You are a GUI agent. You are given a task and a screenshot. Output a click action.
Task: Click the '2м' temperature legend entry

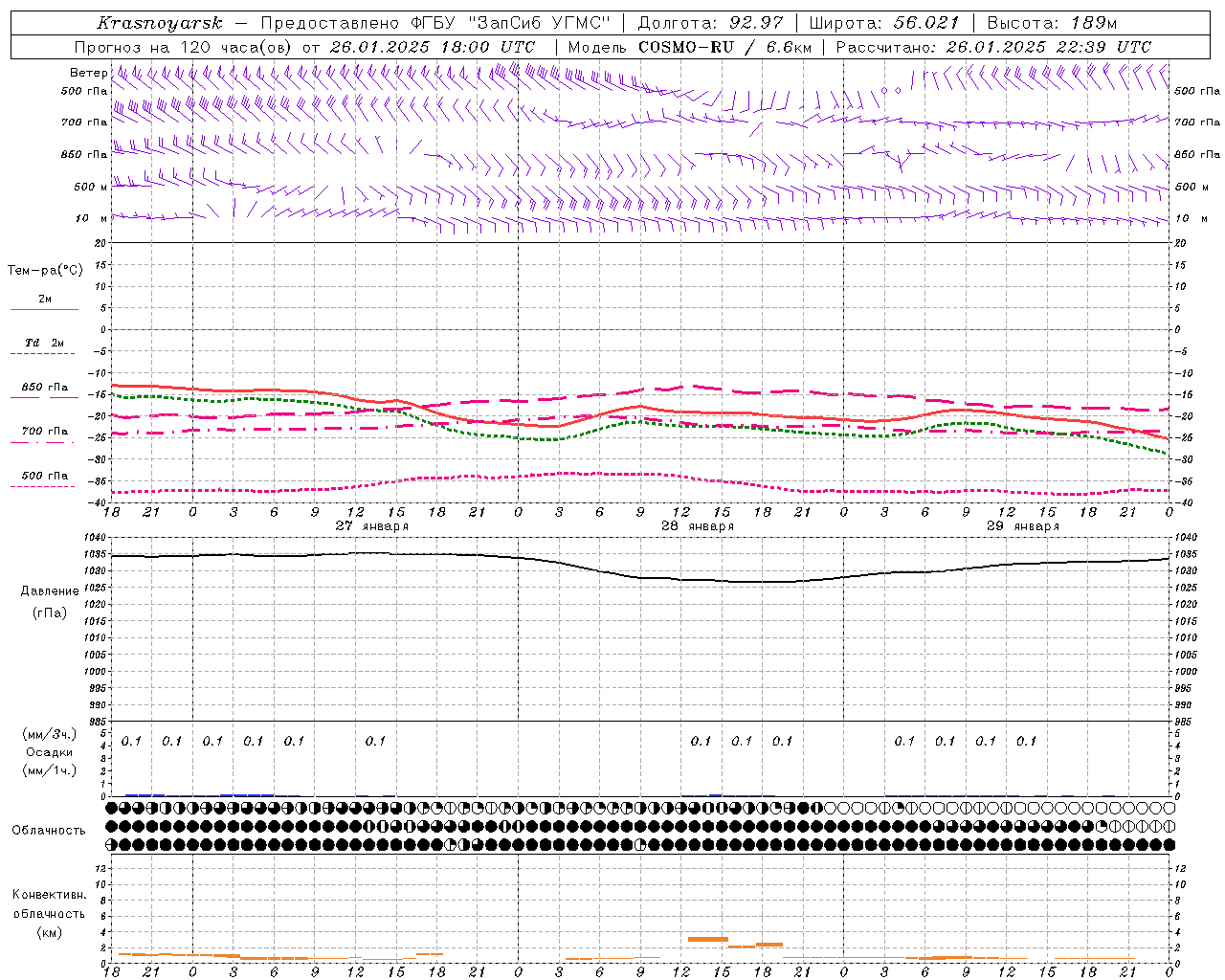tap(45, 300)
